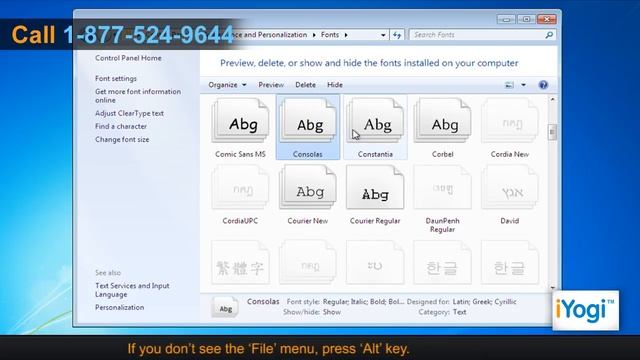
Task: Select the Cordia New font icon
Action: click(x=510, y=121)
